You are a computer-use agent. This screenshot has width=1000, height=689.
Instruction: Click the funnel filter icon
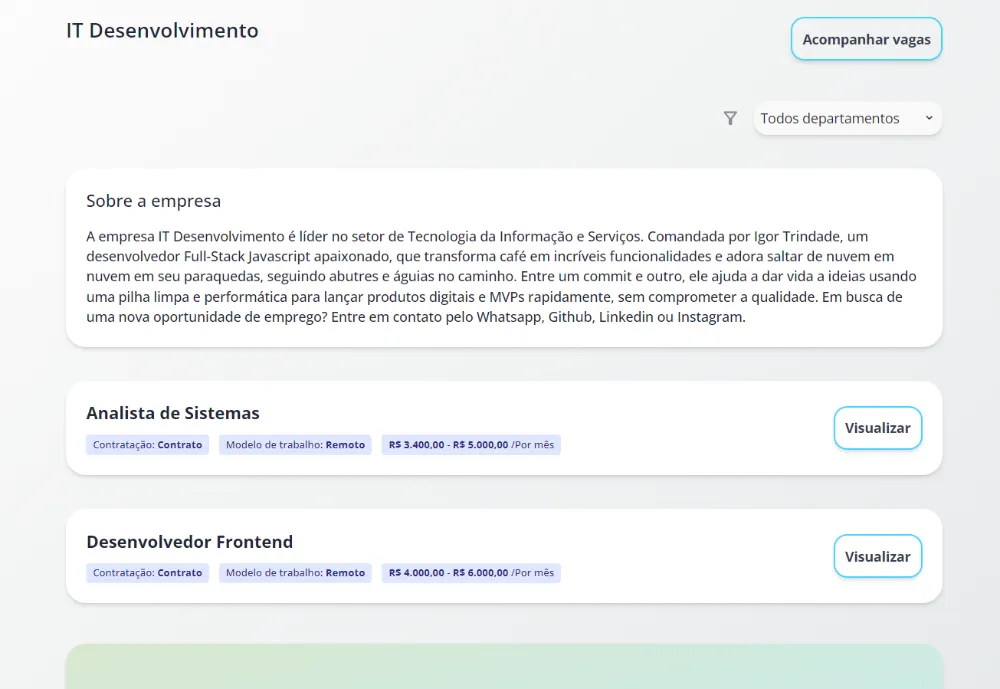(730, 118)
